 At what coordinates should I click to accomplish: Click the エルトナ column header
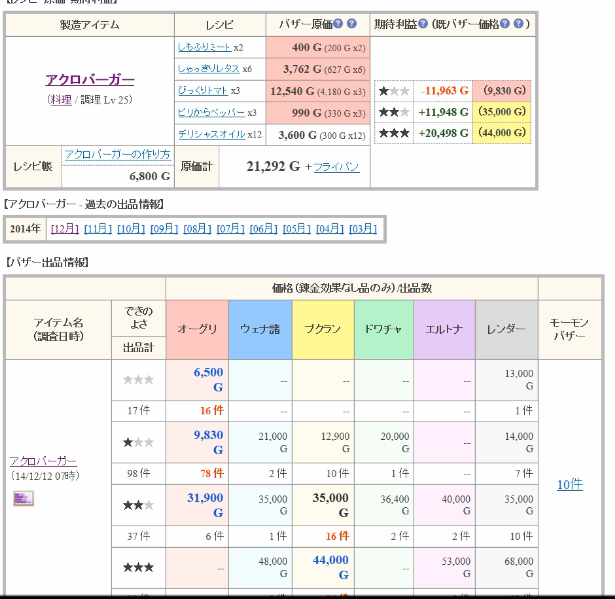[444, 330]
